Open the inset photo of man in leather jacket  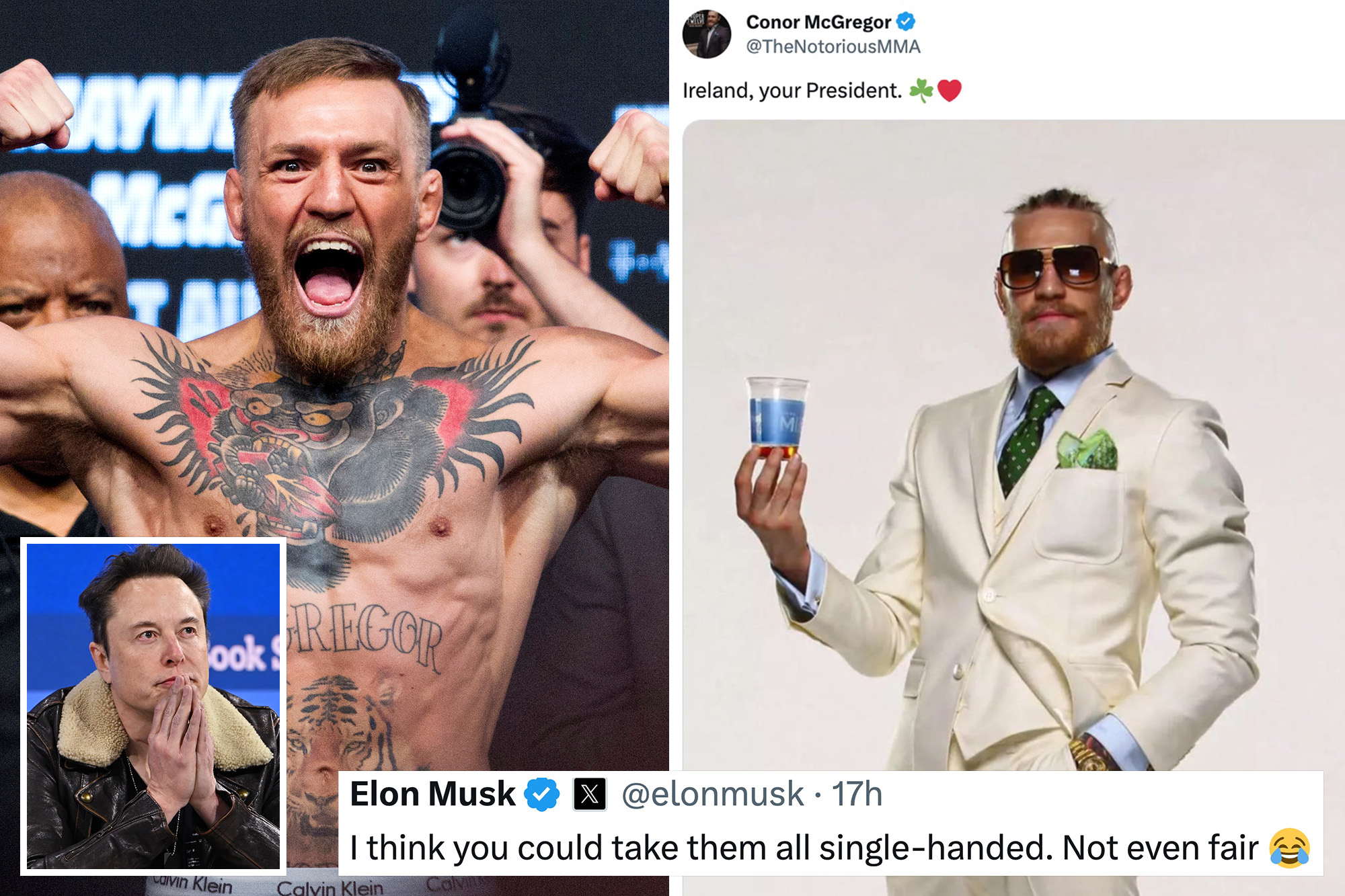point(153,706)
